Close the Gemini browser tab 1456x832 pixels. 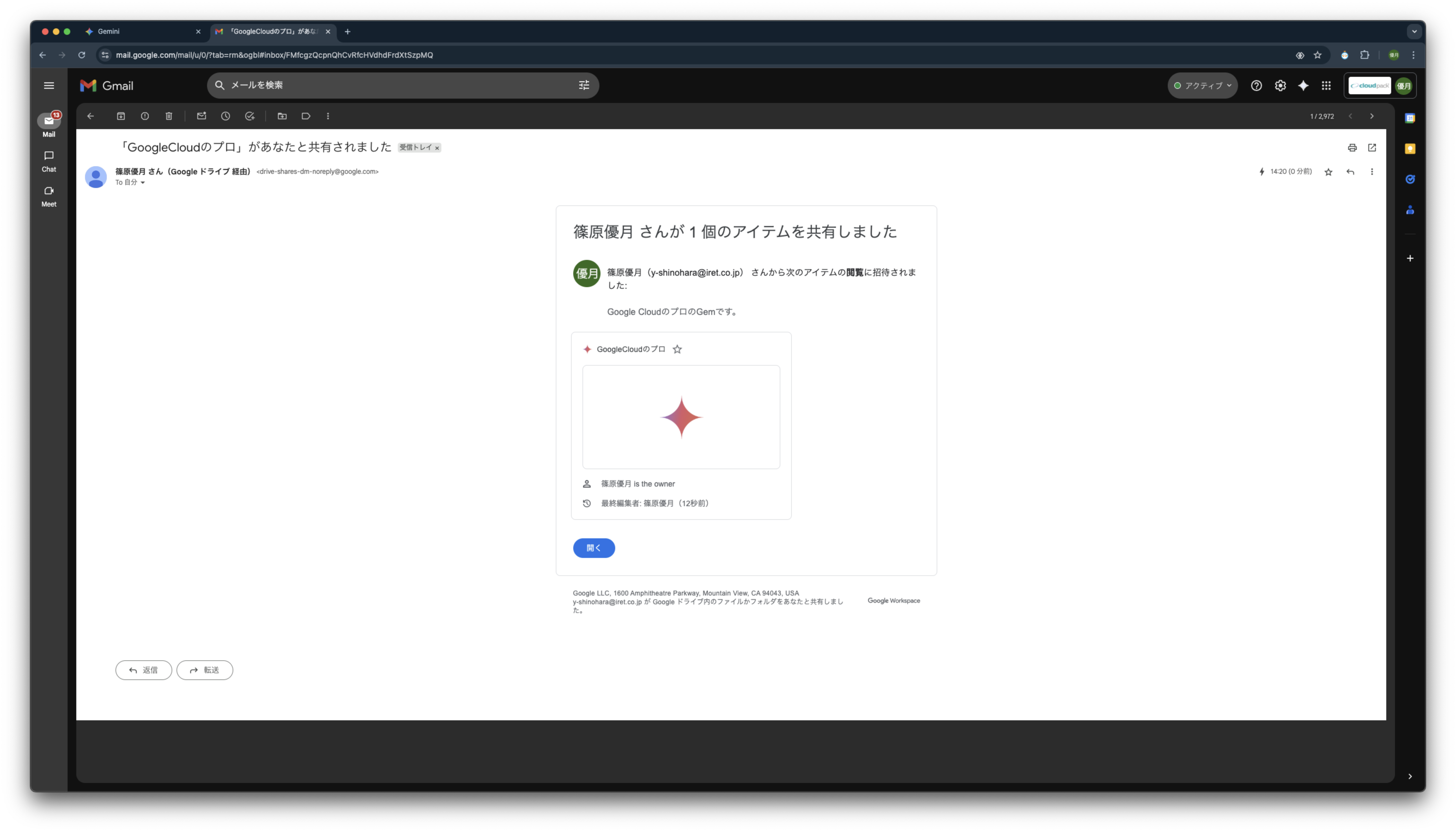pos(198,31)
